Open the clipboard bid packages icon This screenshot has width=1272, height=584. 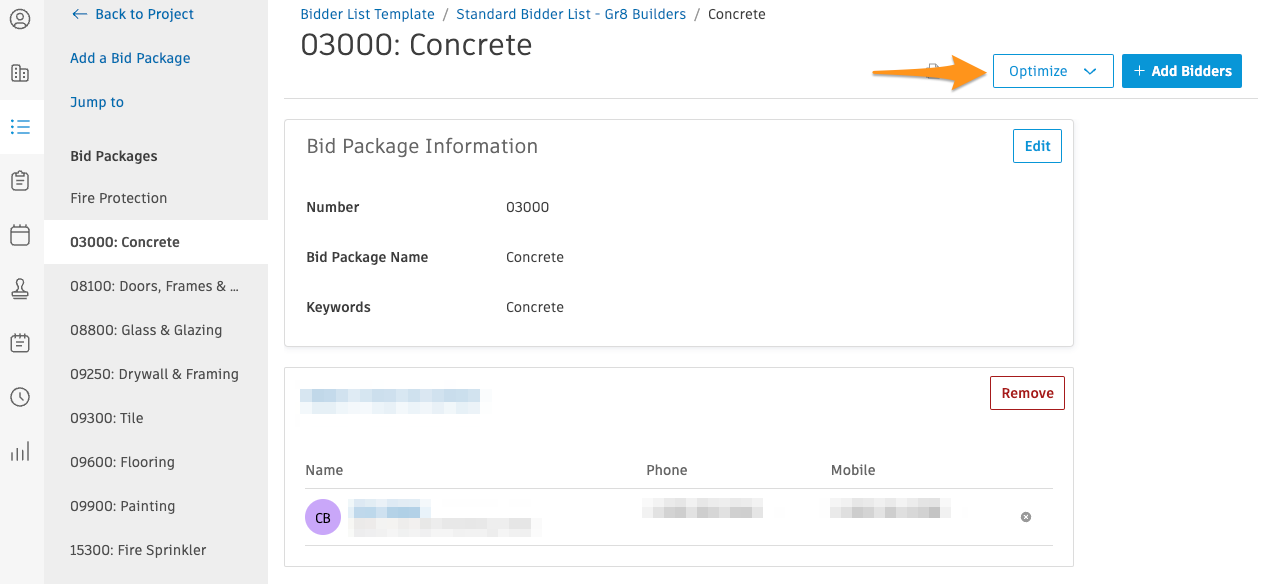coord(21,181)
